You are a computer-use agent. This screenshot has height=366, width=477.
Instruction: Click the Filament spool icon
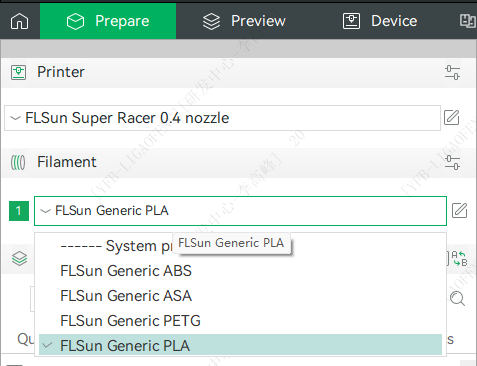pyautogui.click(x=18, y=163)
